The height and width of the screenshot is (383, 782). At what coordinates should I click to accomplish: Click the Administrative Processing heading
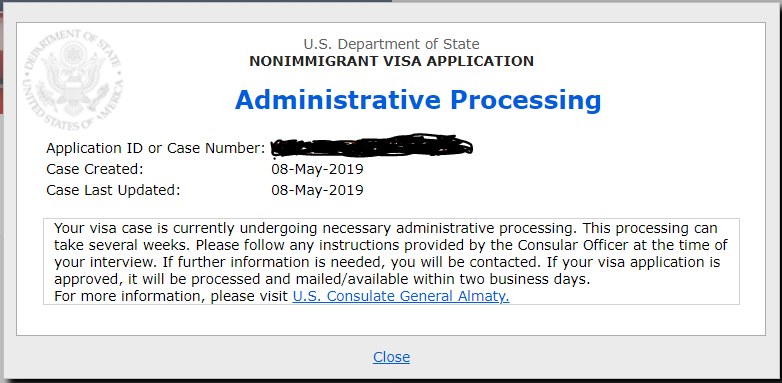tap(418, 100)
